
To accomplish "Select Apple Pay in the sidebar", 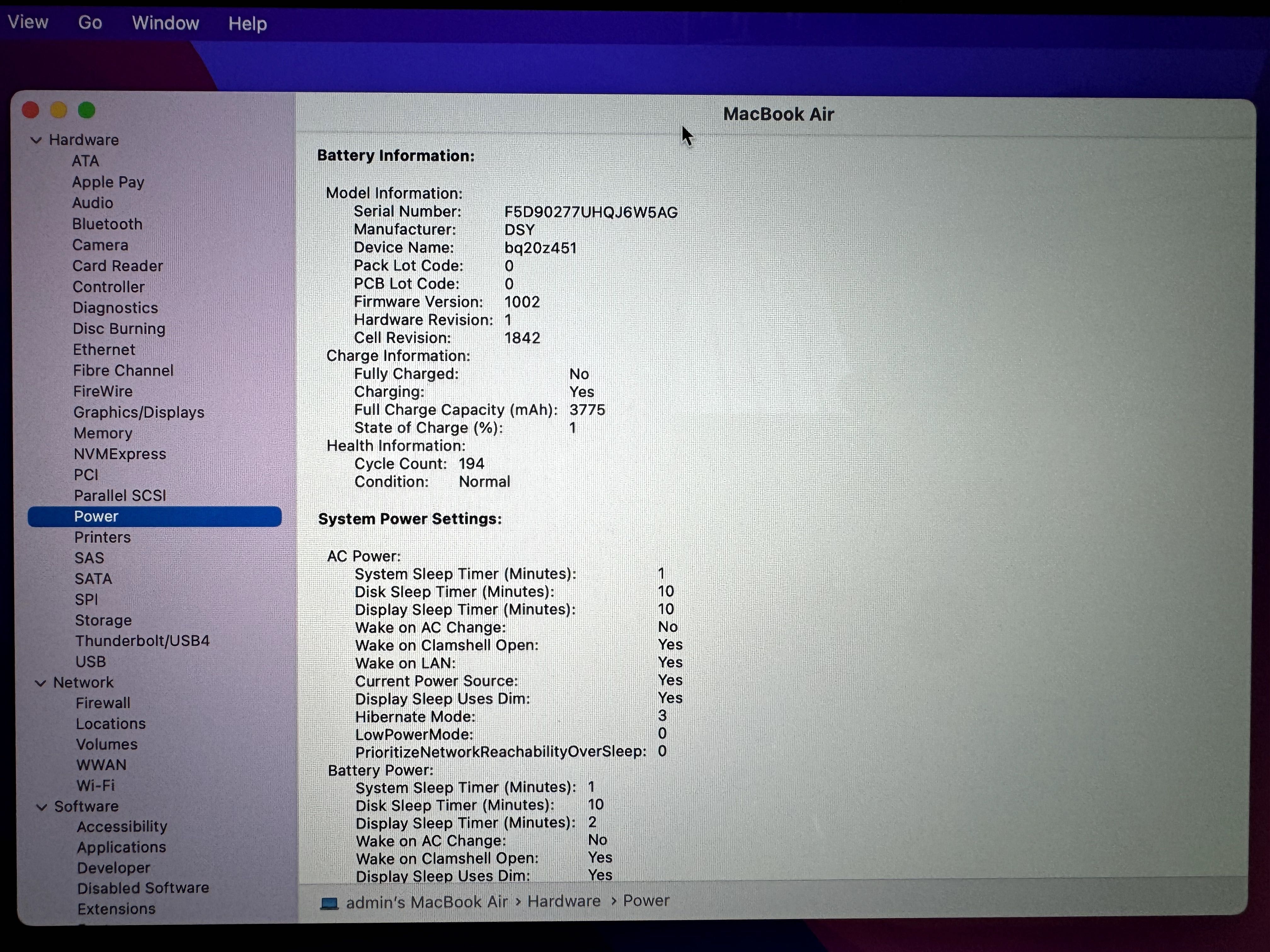I will pyautogui.click(x=108, y=183).
